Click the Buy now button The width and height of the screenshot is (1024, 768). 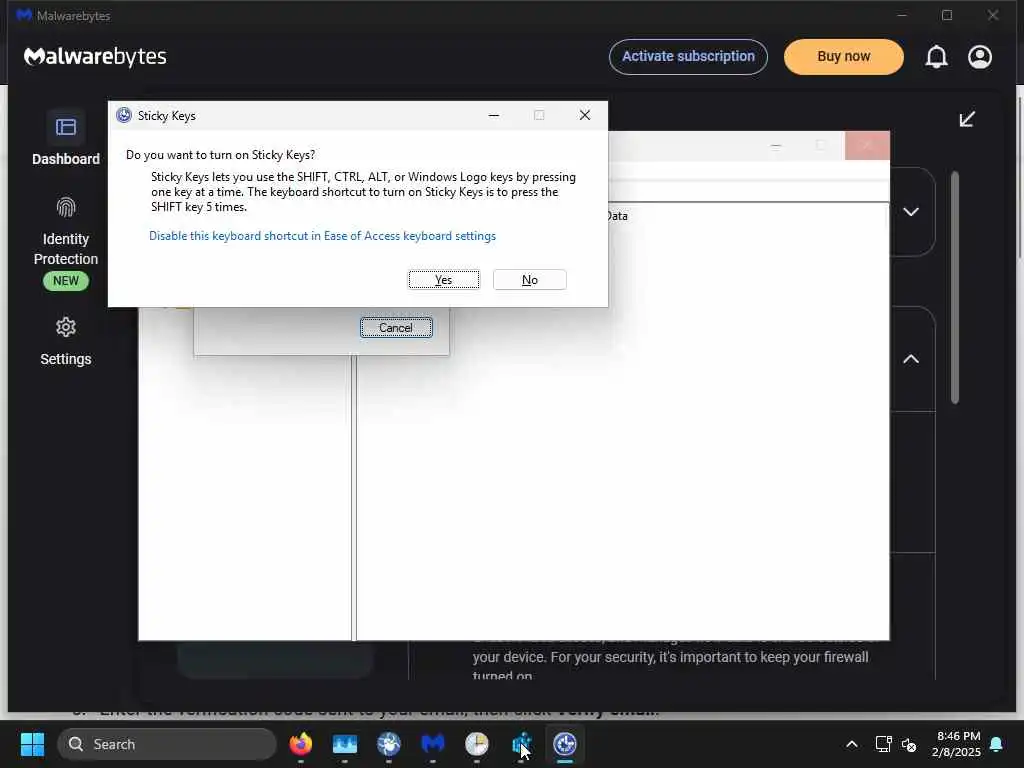844,57
